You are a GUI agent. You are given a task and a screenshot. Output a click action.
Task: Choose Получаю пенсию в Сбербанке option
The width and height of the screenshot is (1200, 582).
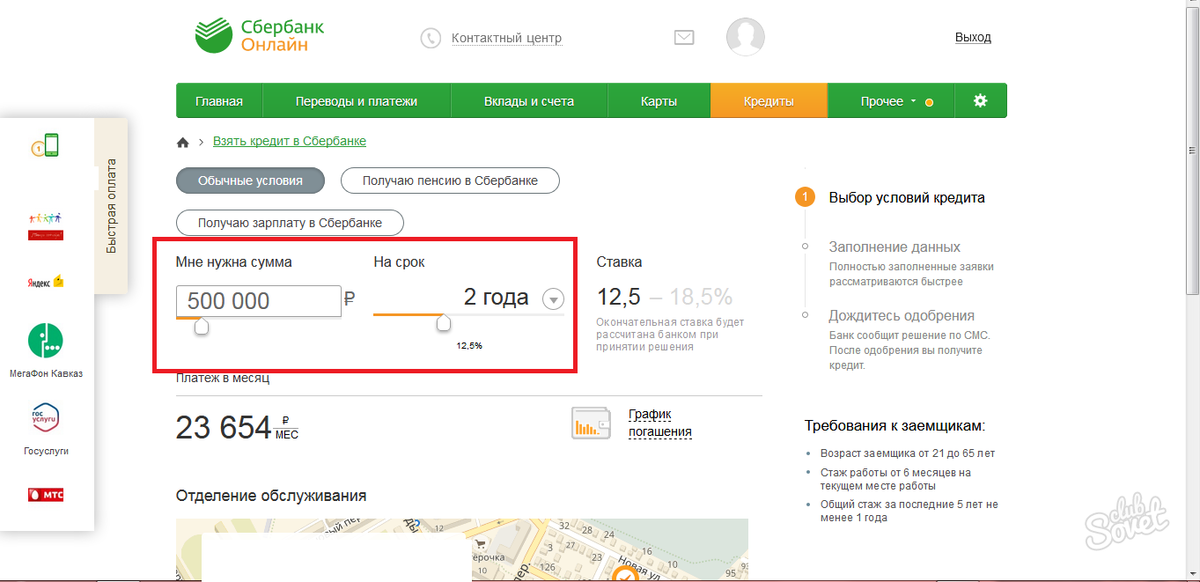pos(450,181)
